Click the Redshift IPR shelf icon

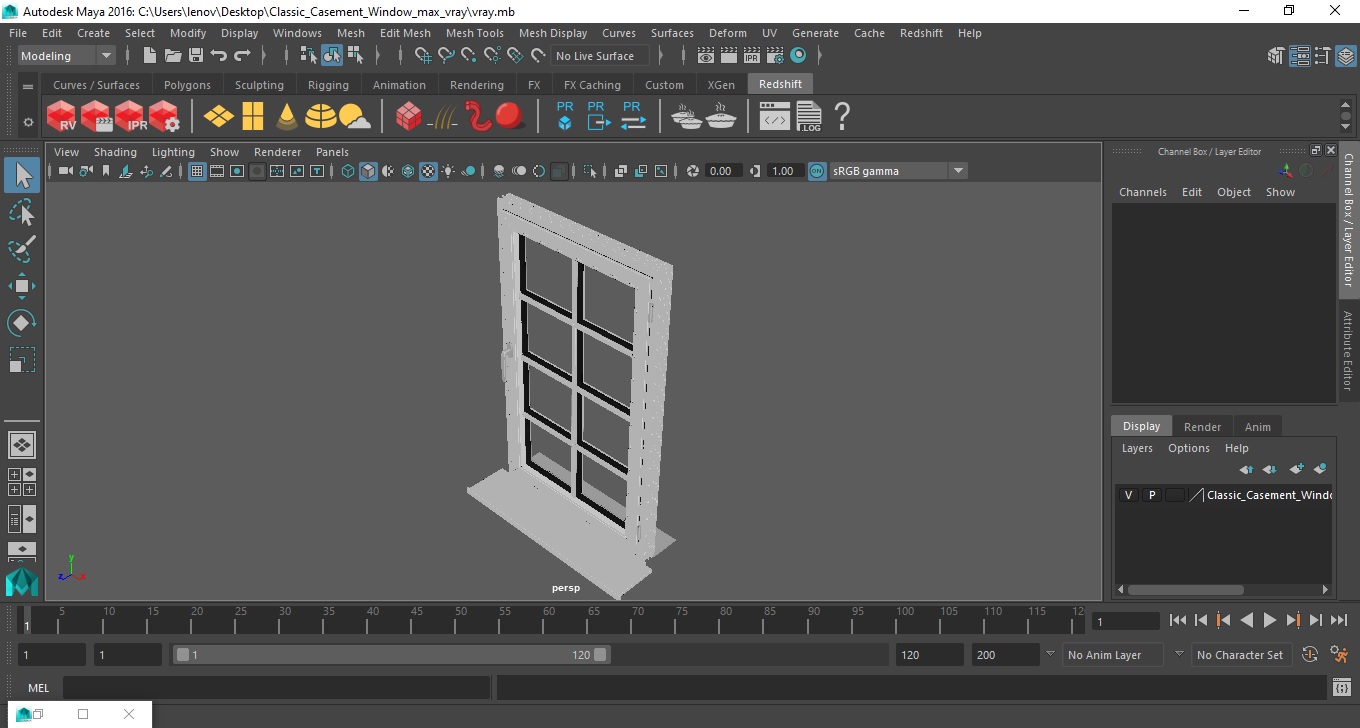click(130, 116)
